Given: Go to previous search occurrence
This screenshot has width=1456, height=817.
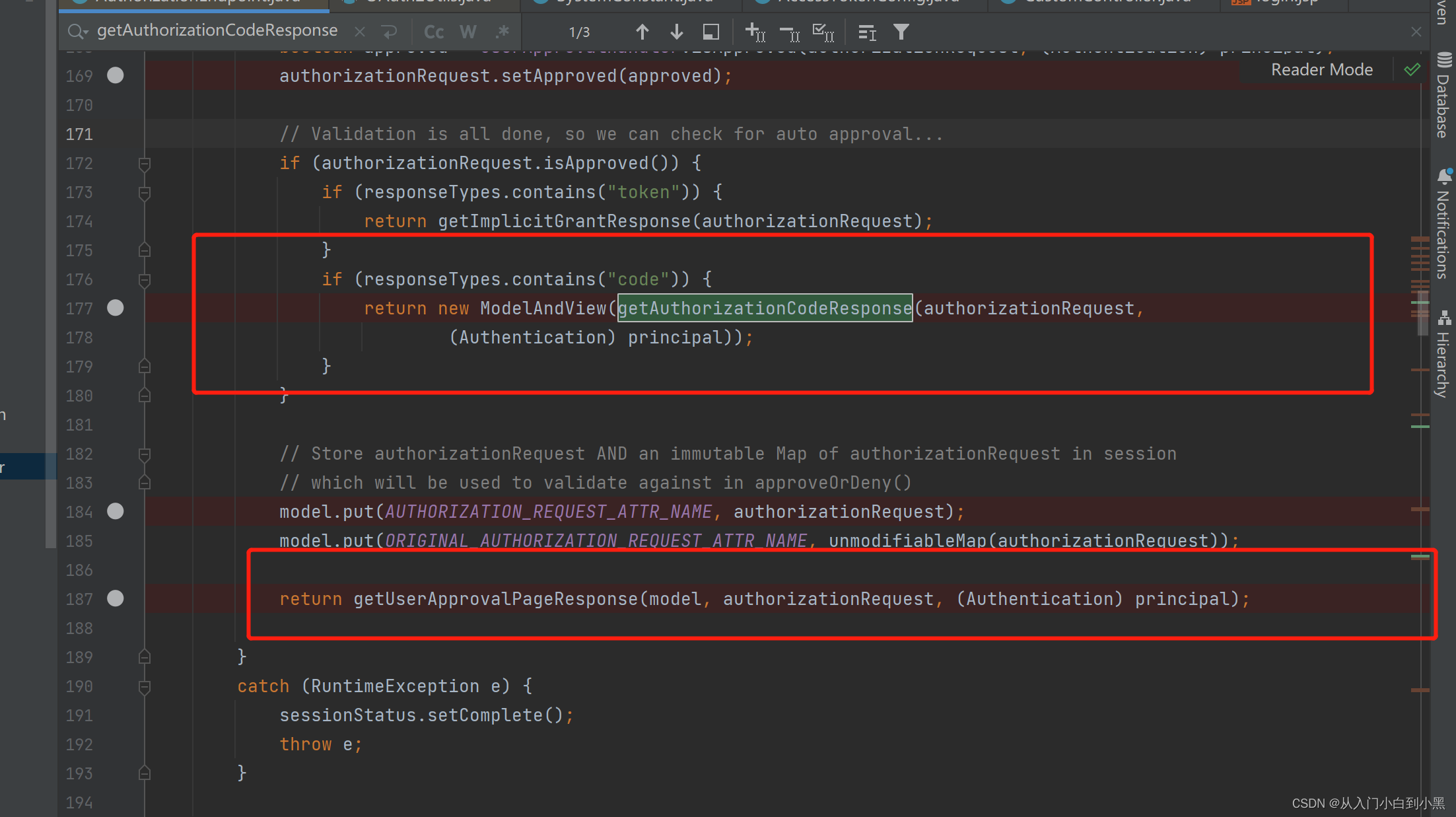Looking at the screenshot, I should 642,31.
